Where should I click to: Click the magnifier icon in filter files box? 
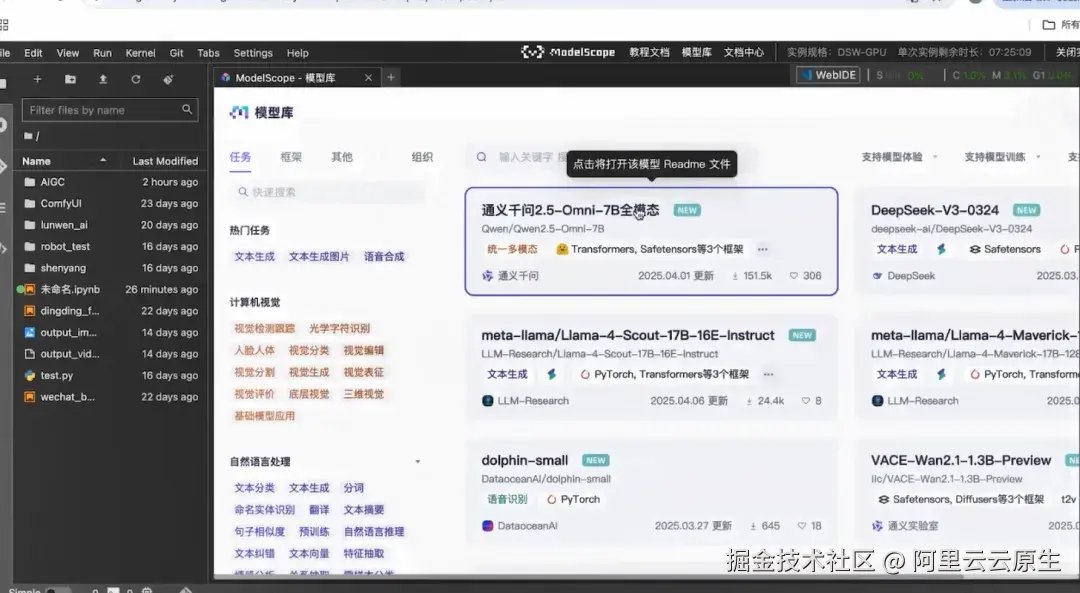(188, 110)
